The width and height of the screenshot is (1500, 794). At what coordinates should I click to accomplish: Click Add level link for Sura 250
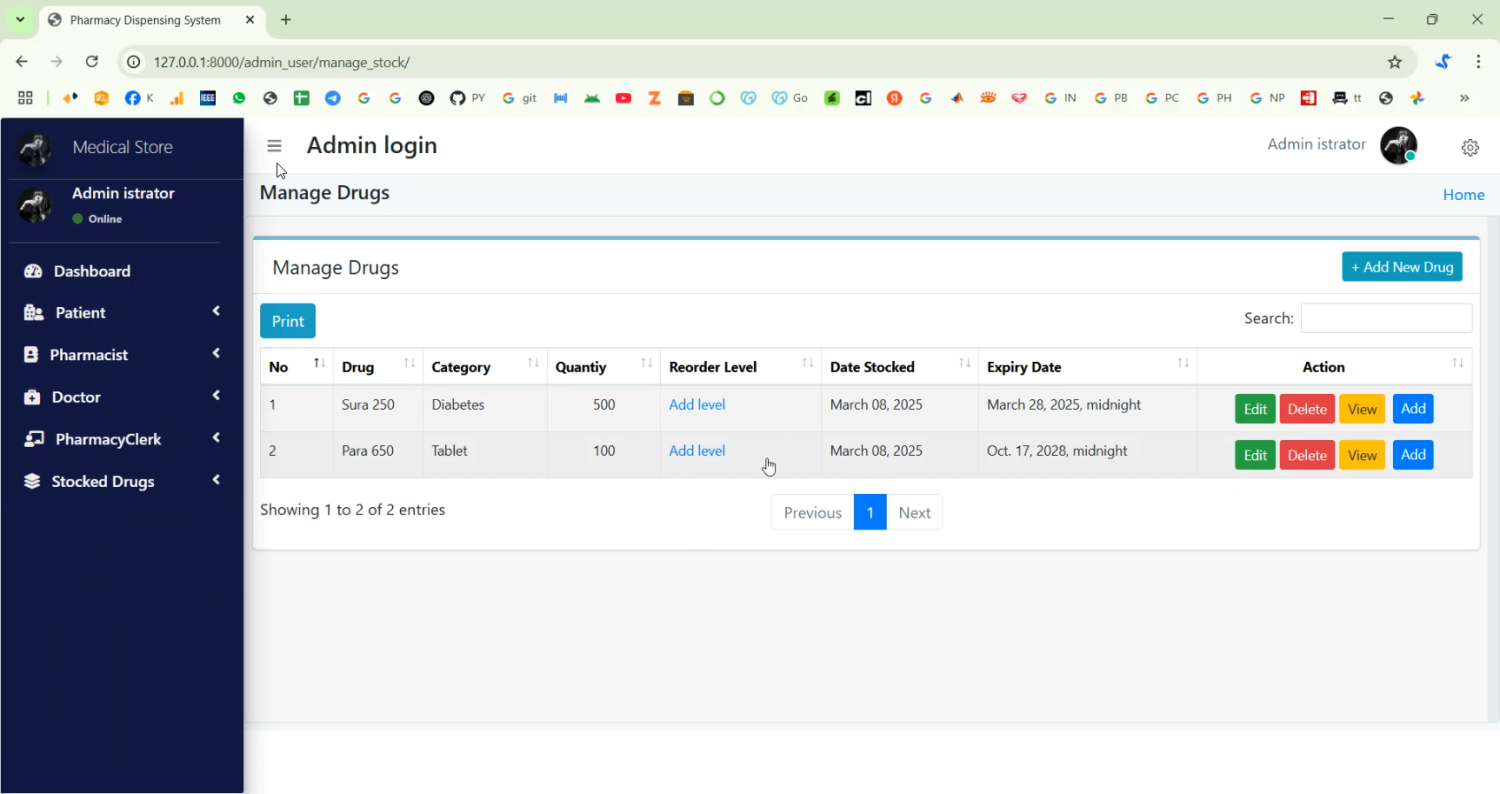pos(697,405)
